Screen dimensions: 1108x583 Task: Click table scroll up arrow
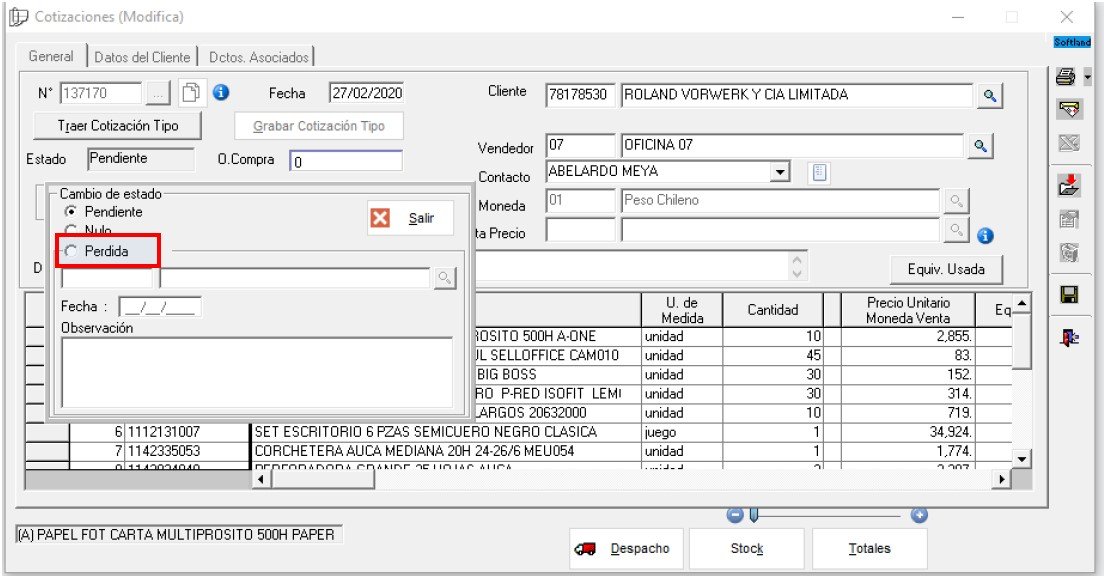click(x=1021, y=304)
